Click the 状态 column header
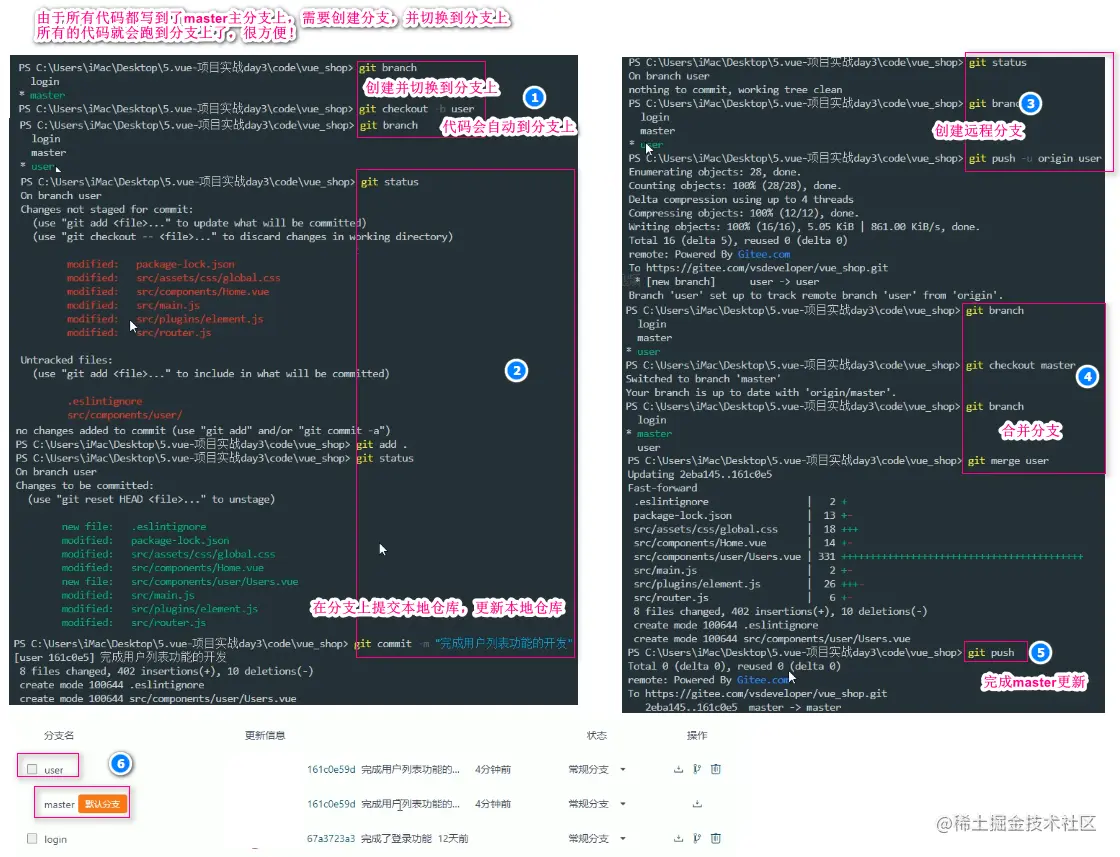 click(597, 735)
